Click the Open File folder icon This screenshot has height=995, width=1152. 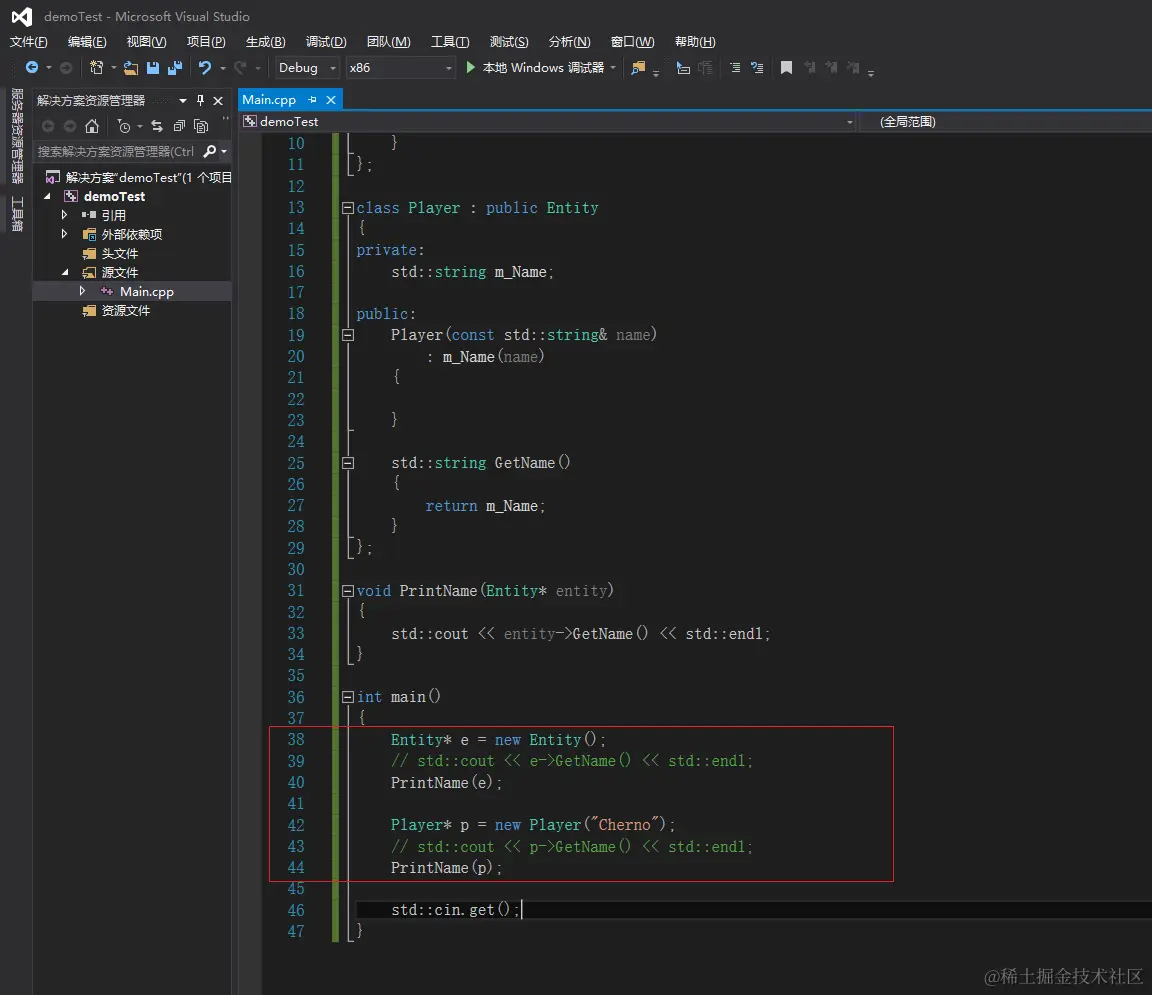pos(131,68)
